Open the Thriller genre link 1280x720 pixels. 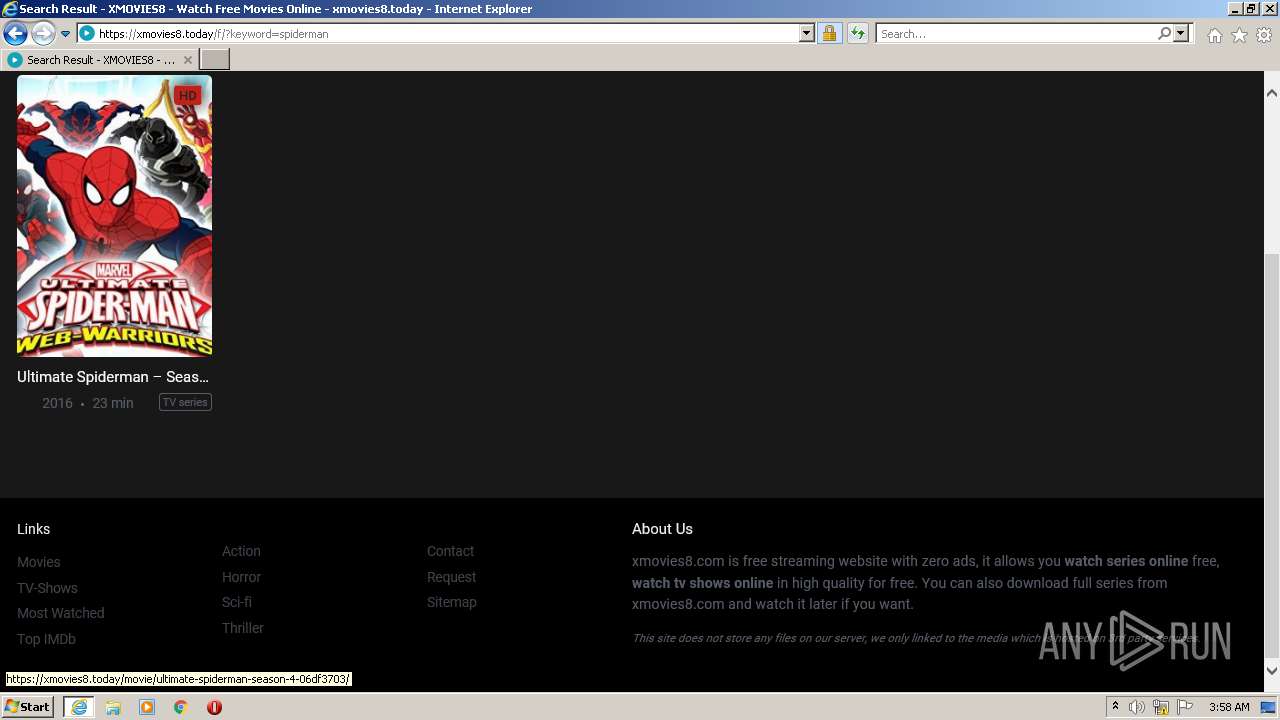coord(243,628)
